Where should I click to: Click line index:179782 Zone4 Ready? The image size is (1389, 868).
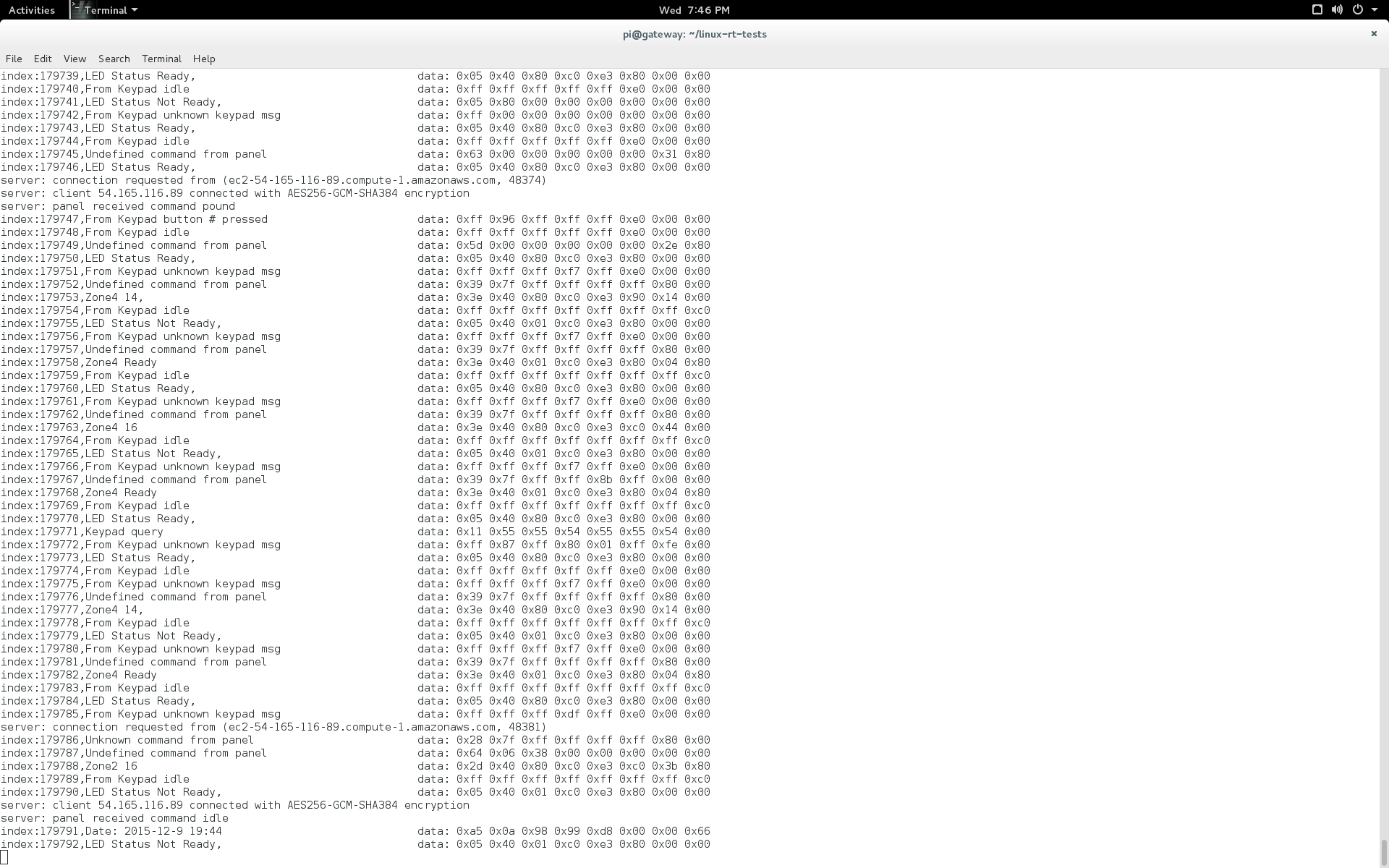click(x=355, y=675)
